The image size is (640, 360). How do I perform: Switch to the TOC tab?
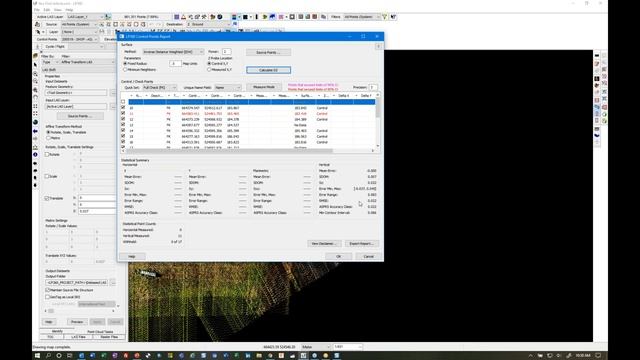point(51,337)
